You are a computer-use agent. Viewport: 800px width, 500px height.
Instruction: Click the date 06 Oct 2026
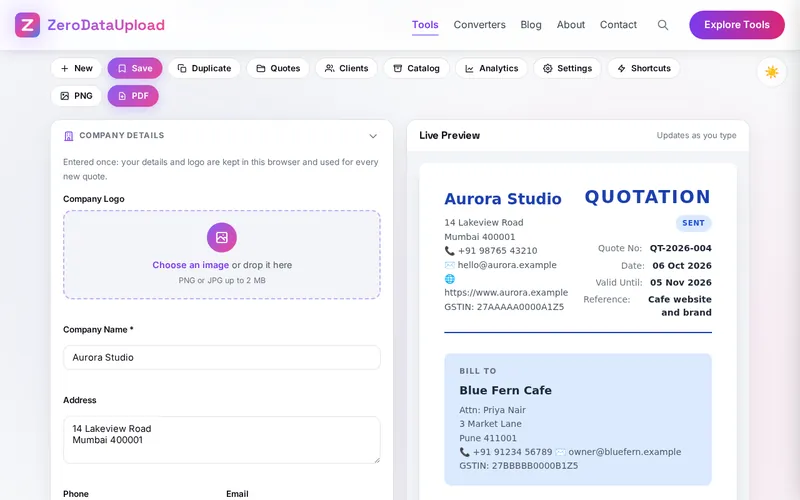pyautogui.click(x=682, y=266)
